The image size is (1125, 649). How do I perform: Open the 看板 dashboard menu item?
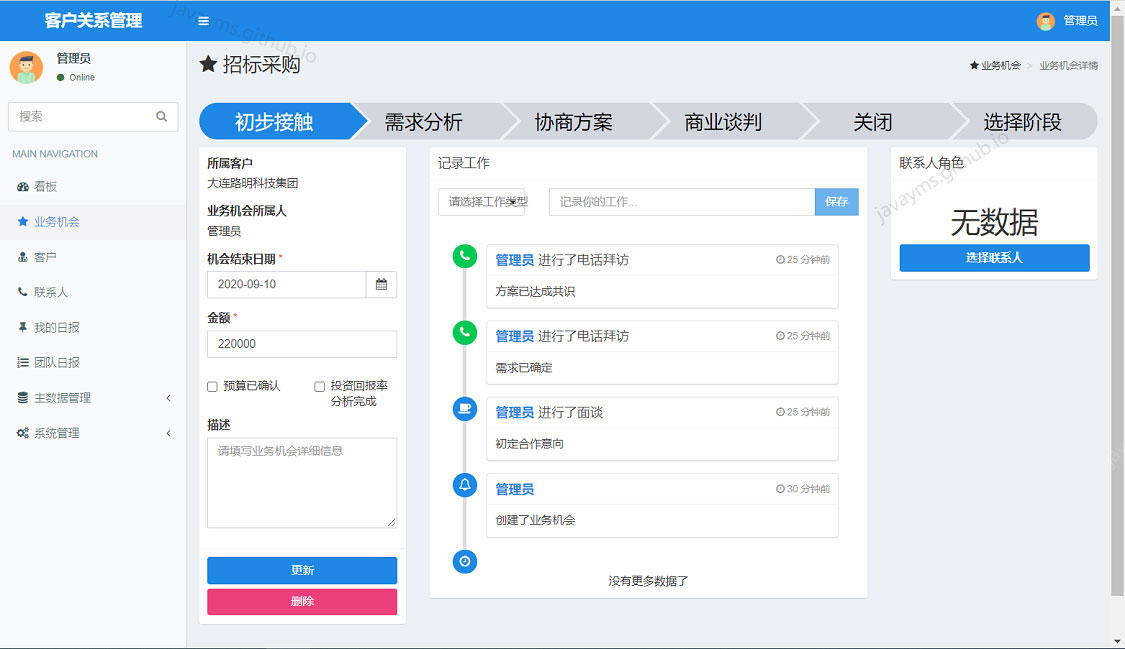[93, 186]
